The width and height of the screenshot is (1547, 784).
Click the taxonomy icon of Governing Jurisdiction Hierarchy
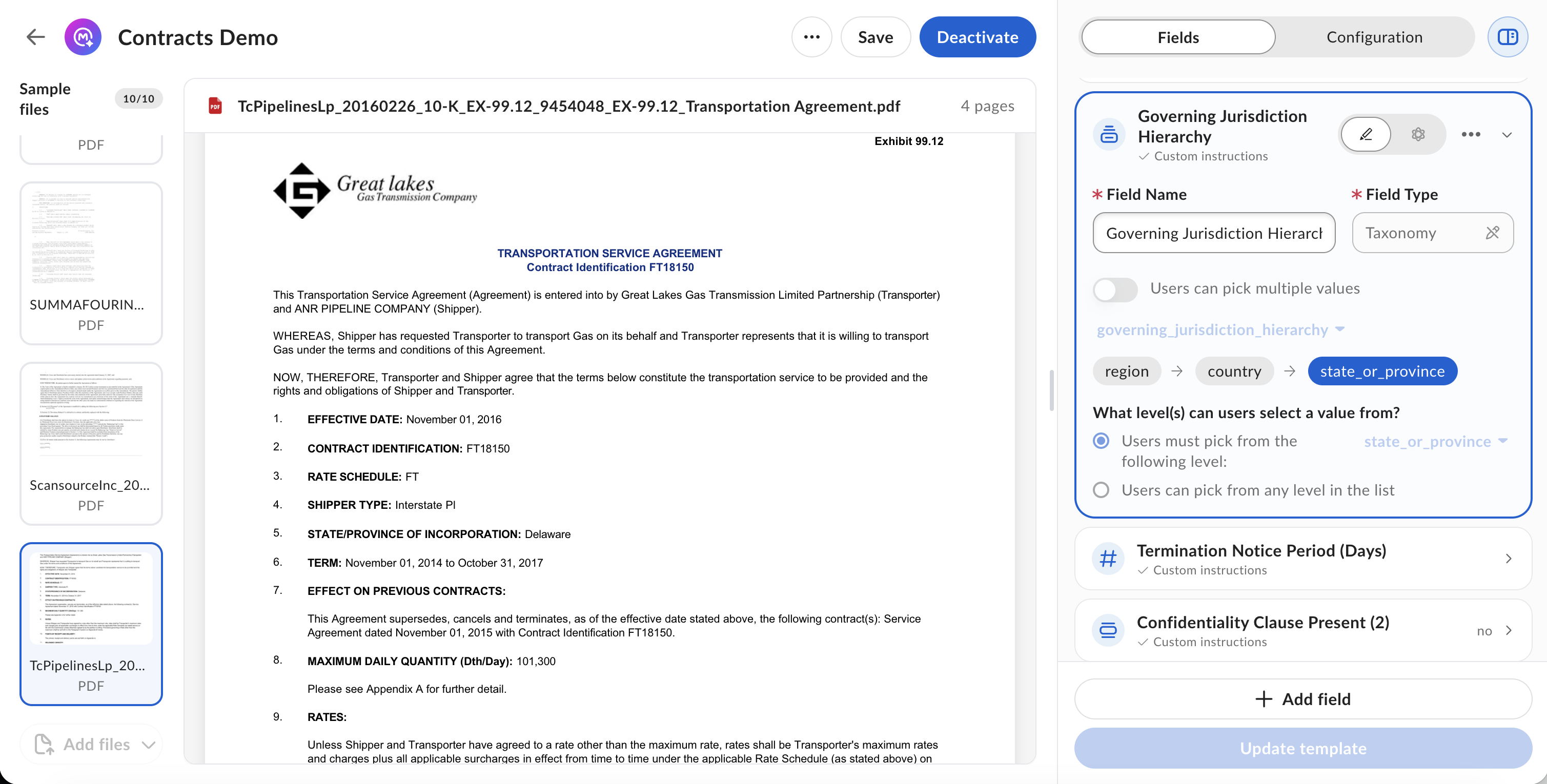[1109, 134]
